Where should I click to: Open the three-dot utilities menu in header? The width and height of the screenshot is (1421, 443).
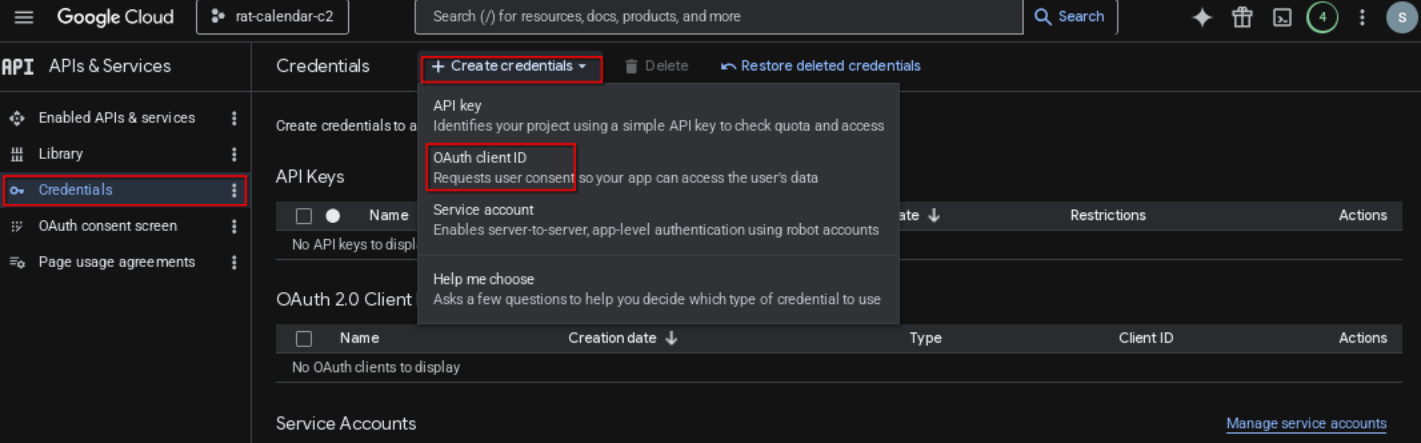pyautogui.click(x=1362, y=17)
